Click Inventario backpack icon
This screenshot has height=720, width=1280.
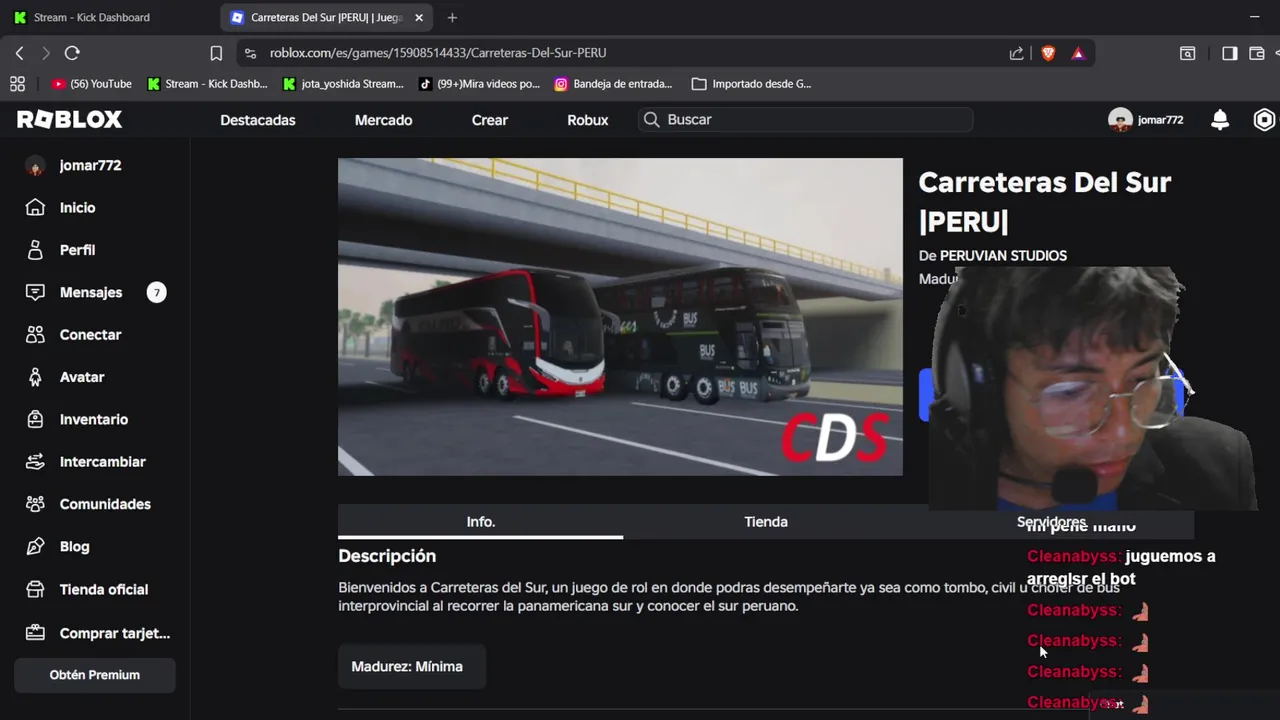coord(35,419)
